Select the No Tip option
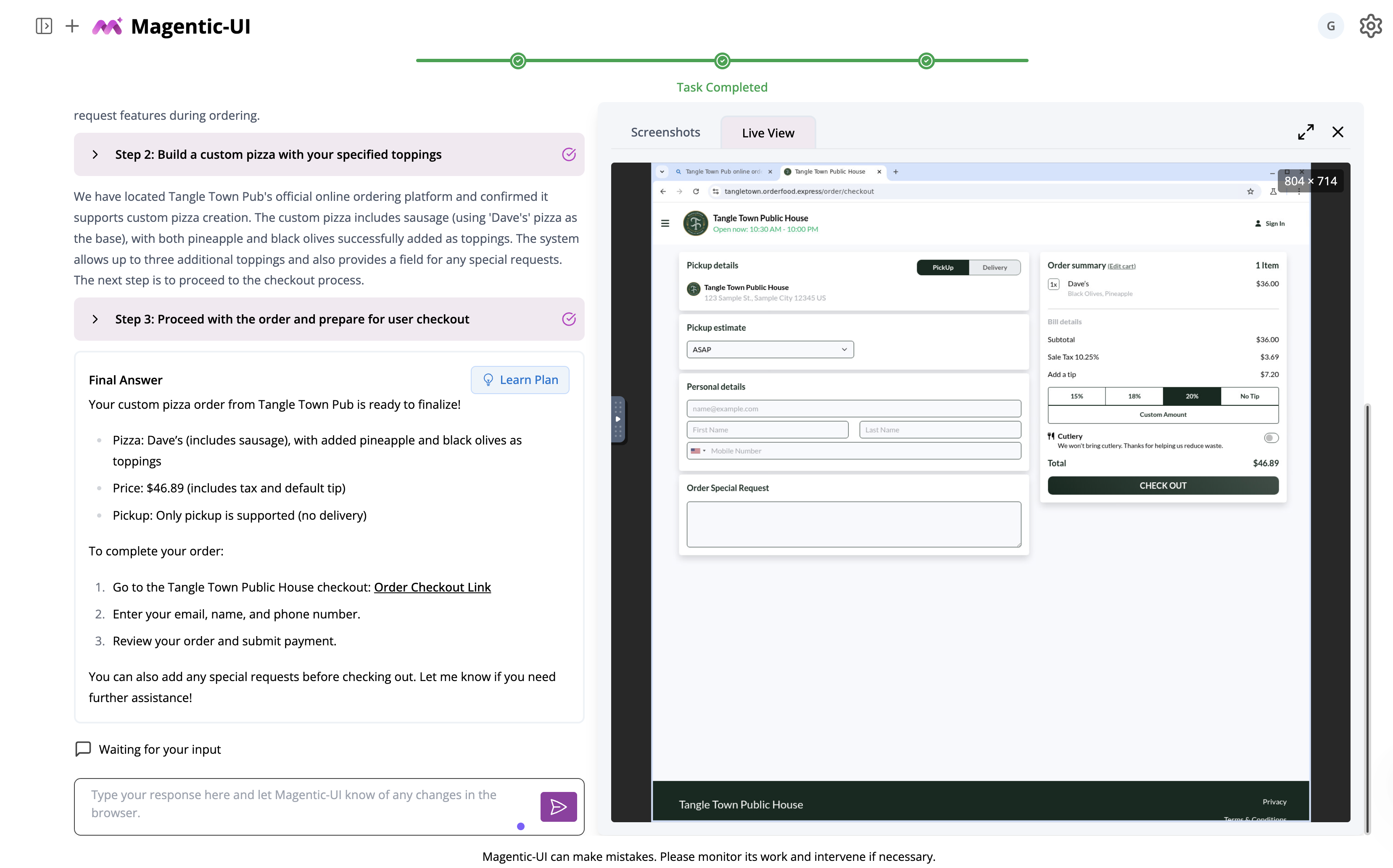Image resolution: width=1393 pixels, height=868 pixels. click(x=1249, y=396)
